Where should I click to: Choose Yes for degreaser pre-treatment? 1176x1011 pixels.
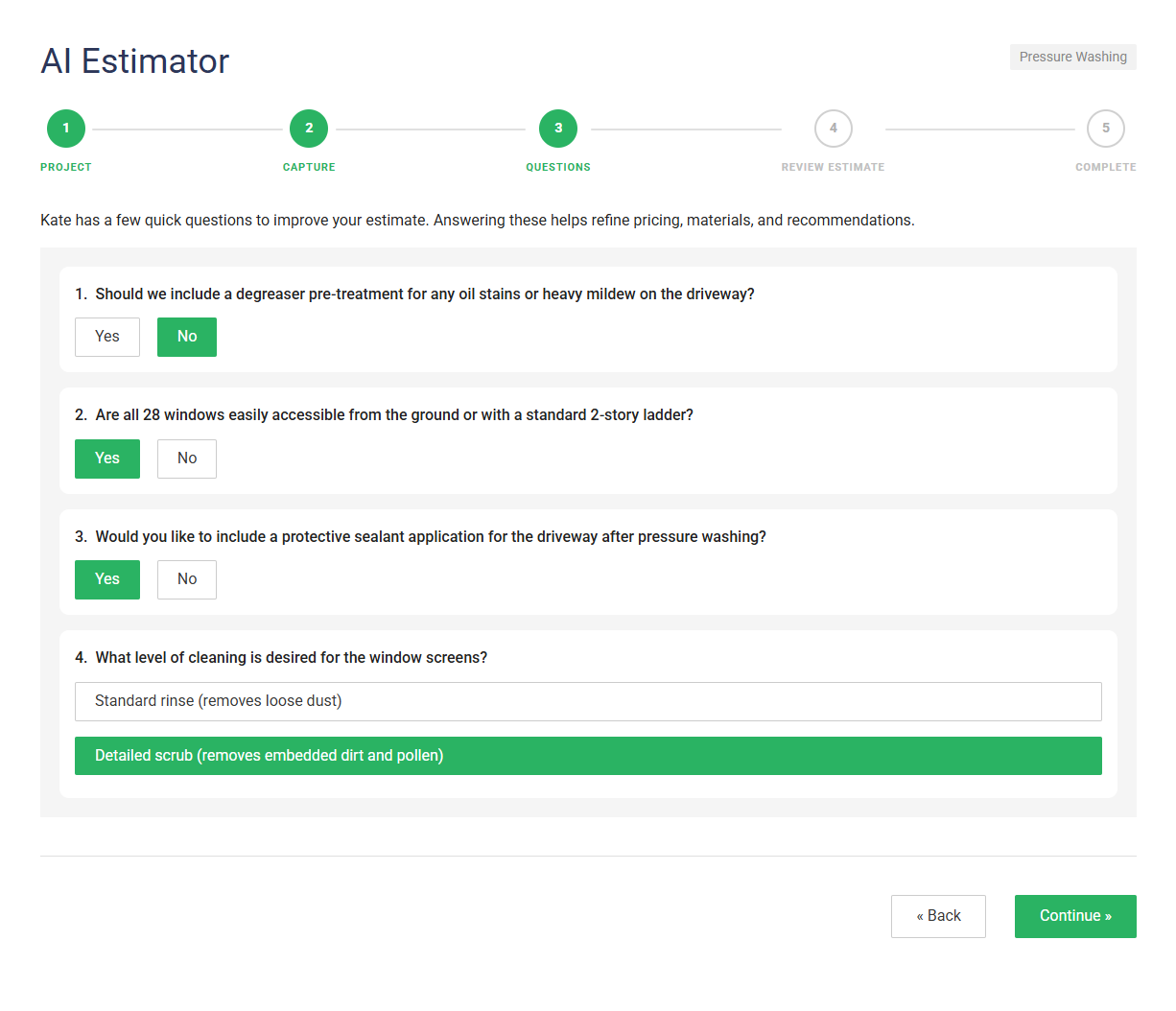tap(107, 337)
